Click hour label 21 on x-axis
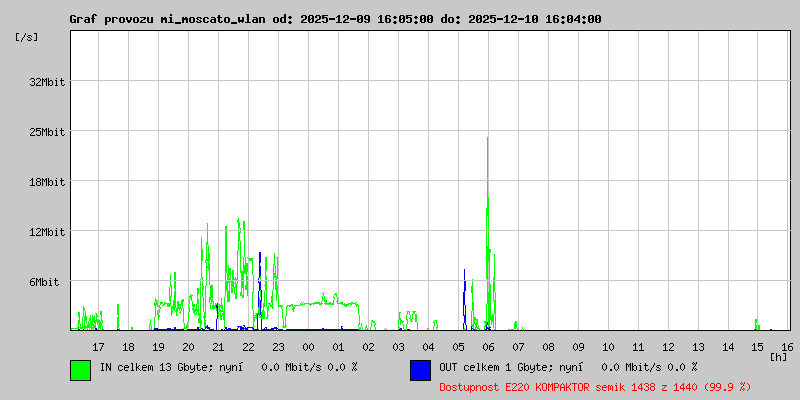The height and width of the screenshot is (400, 800). (x=218, y=347)
